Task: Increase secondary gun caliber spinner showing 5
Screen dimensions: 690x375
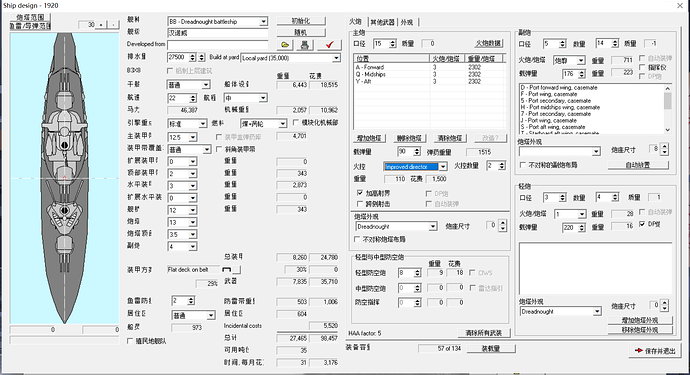Action: (x=562, y=41)
